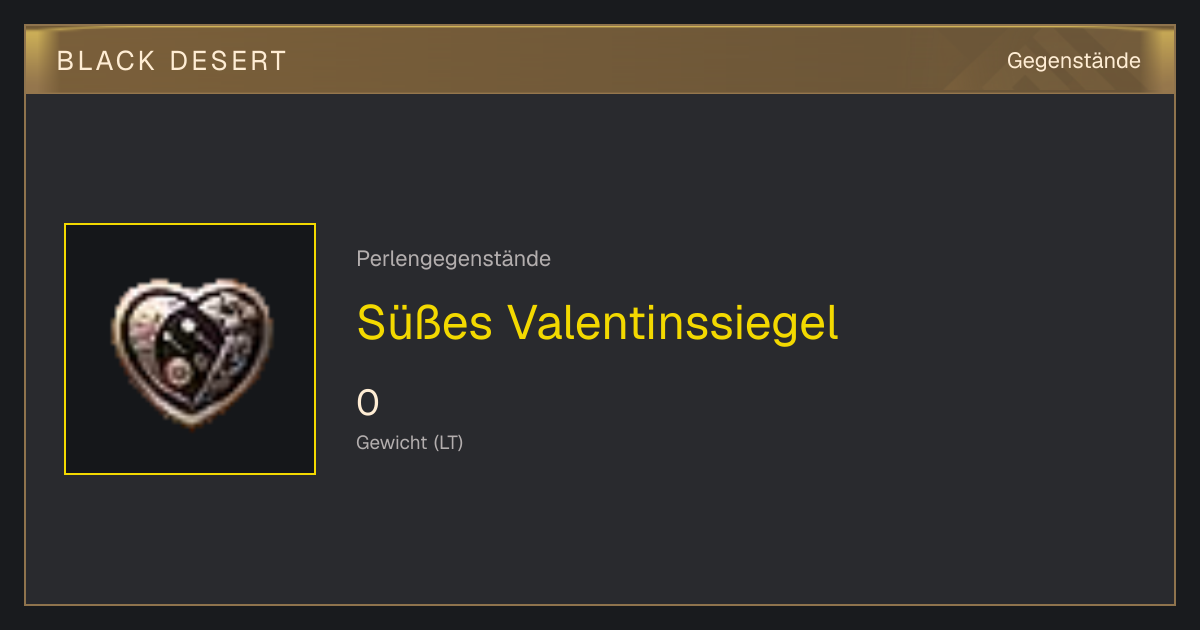Click the word Süßes in the title
Image resolution: width=1200 pixels, height=630 pixels.
[425, 323]
